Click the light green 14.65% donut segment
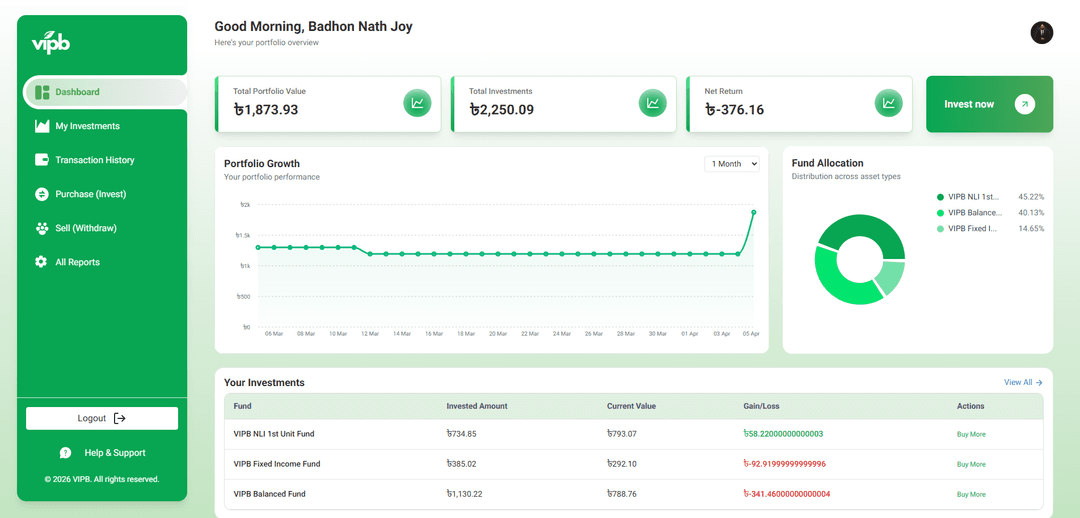This screenshot has width=1080, height=518. [889, 278]
